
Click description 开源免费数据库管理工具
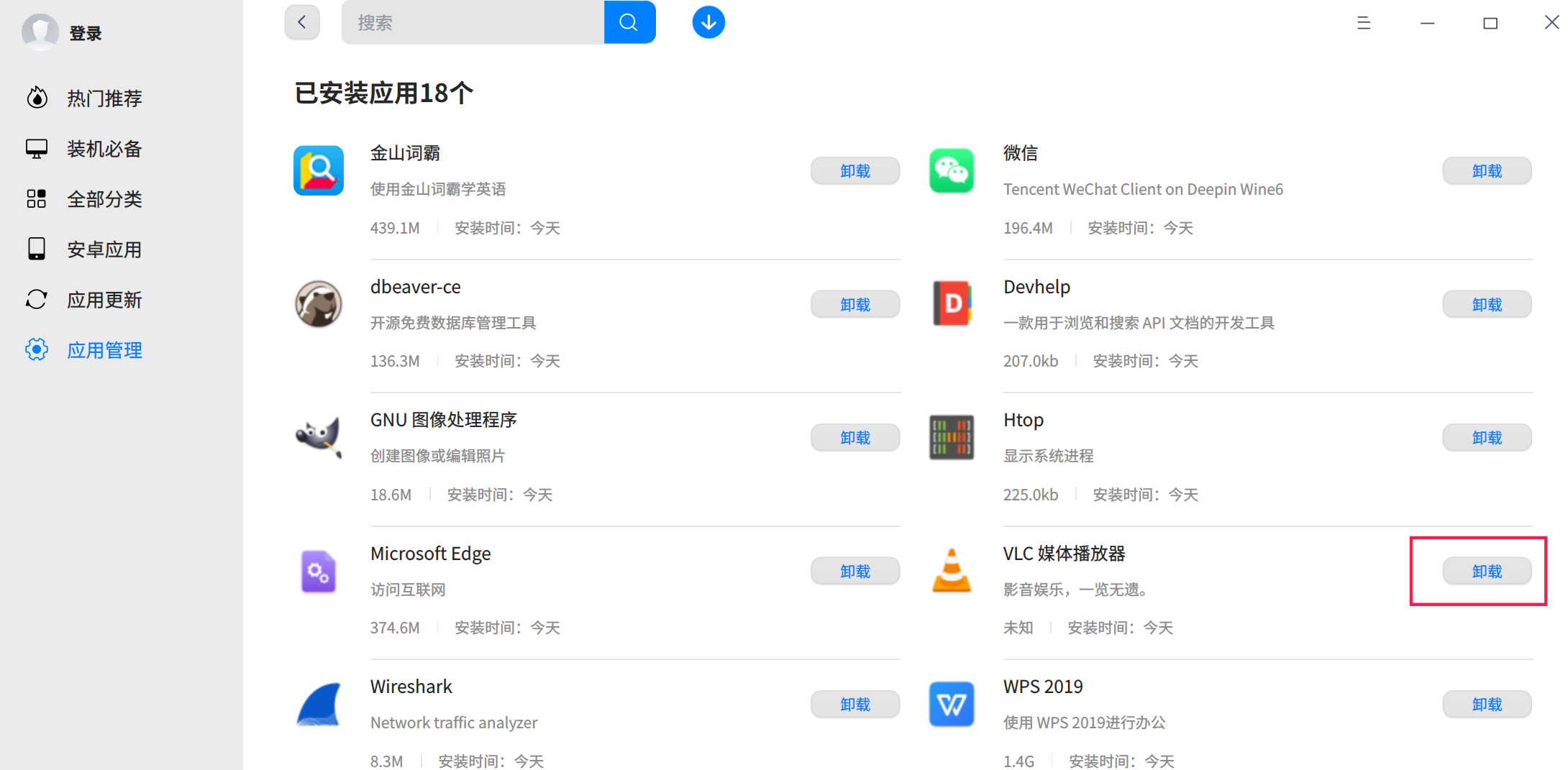[x=453, y=323]
